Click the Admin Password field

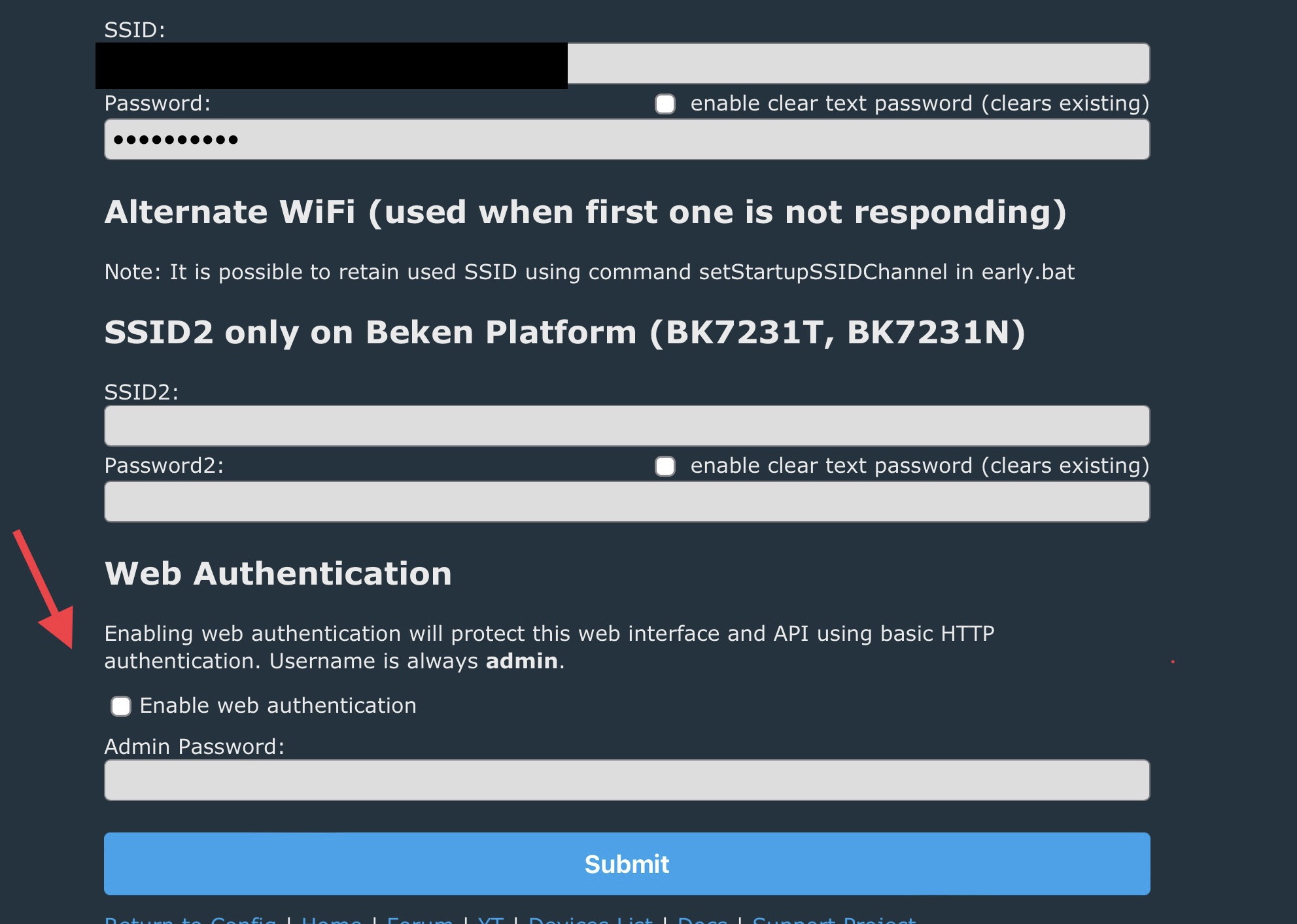(x=627, y=780)
